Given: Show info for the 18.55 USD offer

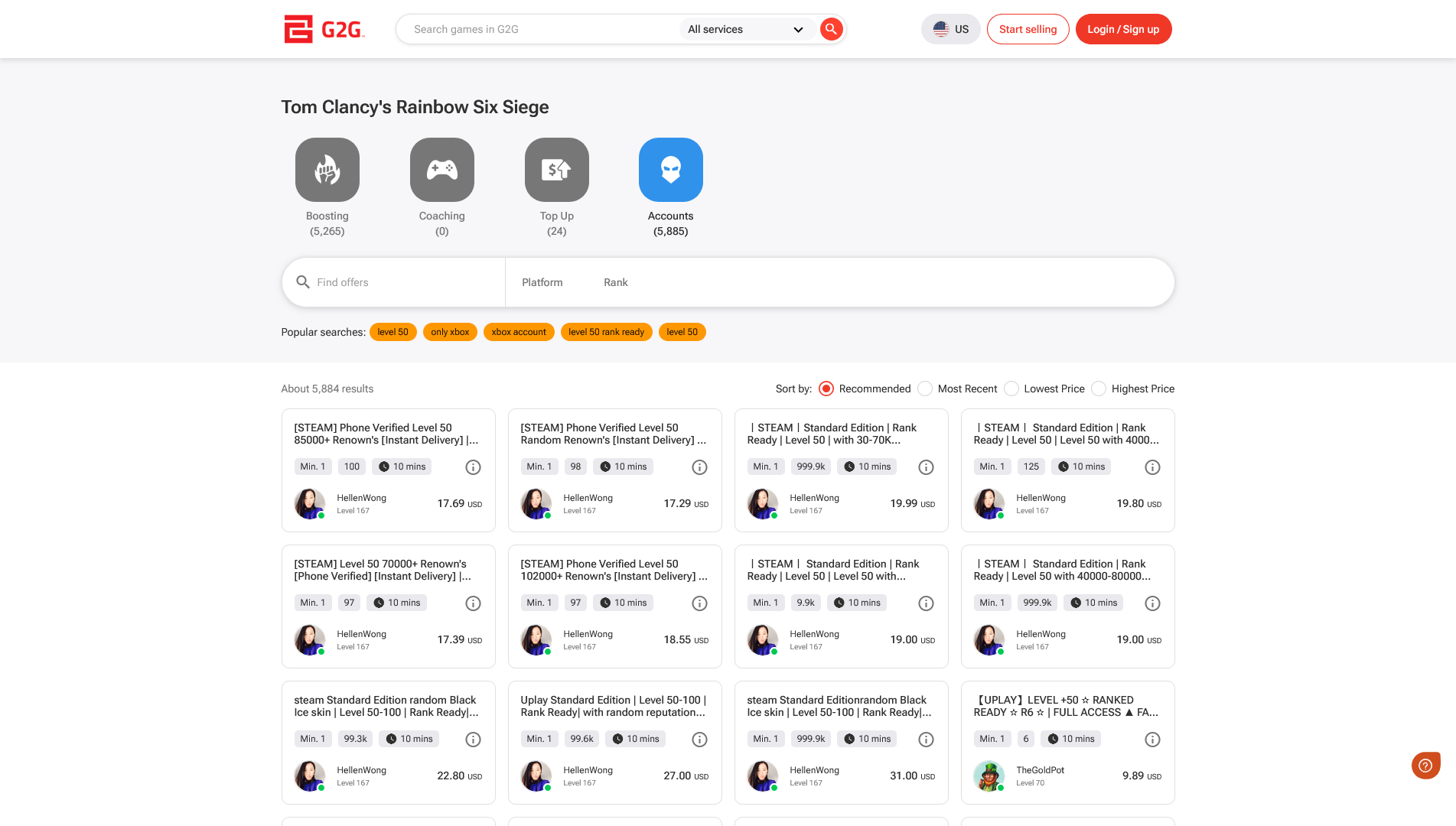Looking at the screenshot, I should coord(700,603).
